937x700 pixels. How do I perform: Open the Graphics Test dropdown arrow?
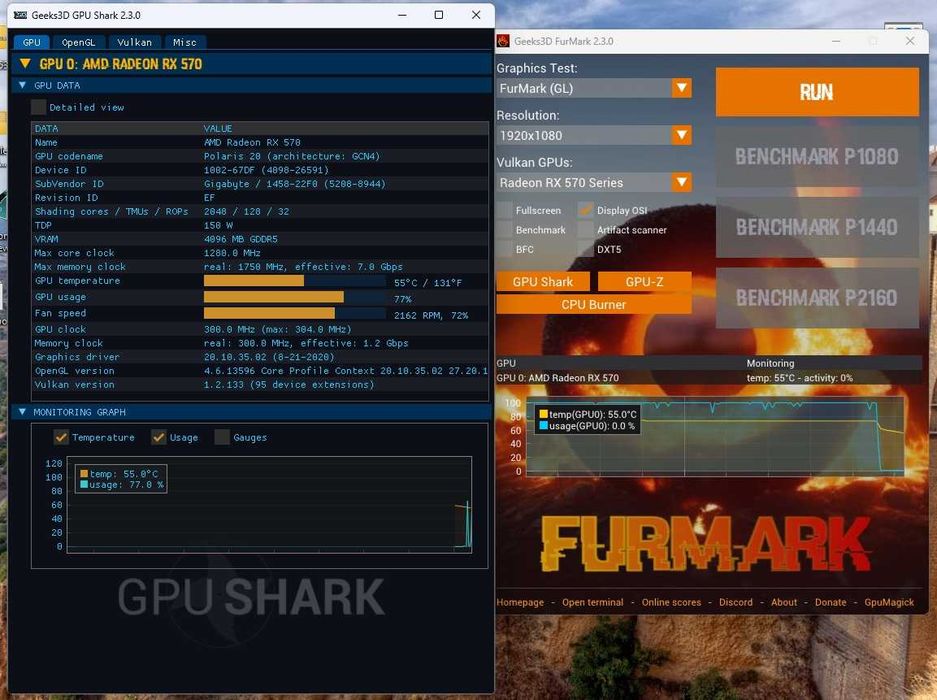point(681,88)
